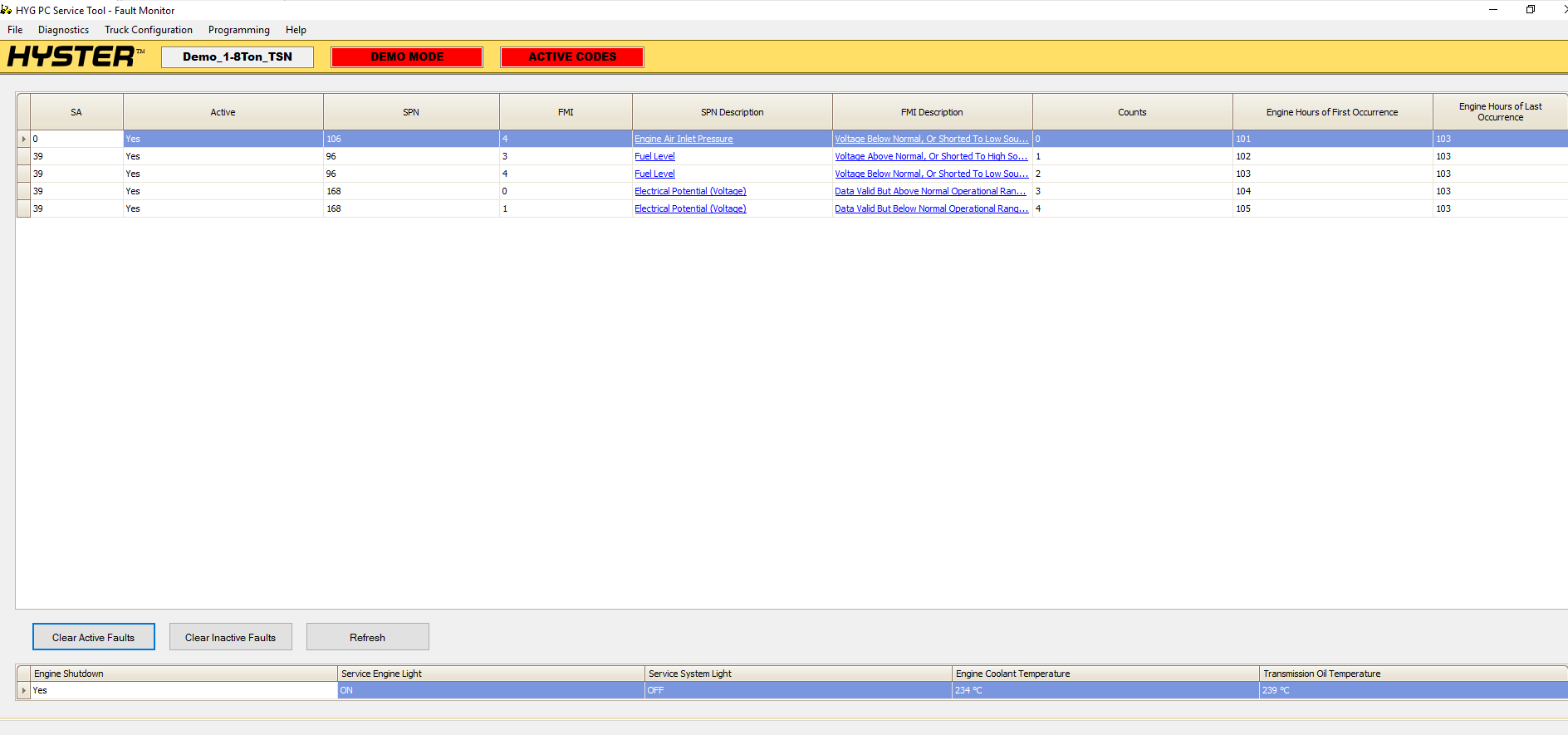Expand the Programming menu

[238, 30]
